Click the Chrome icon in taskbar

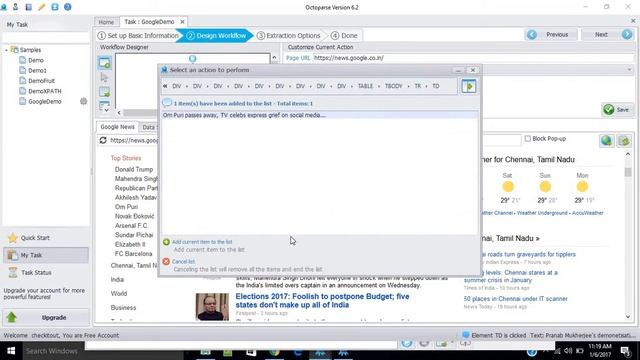(274, 352)
